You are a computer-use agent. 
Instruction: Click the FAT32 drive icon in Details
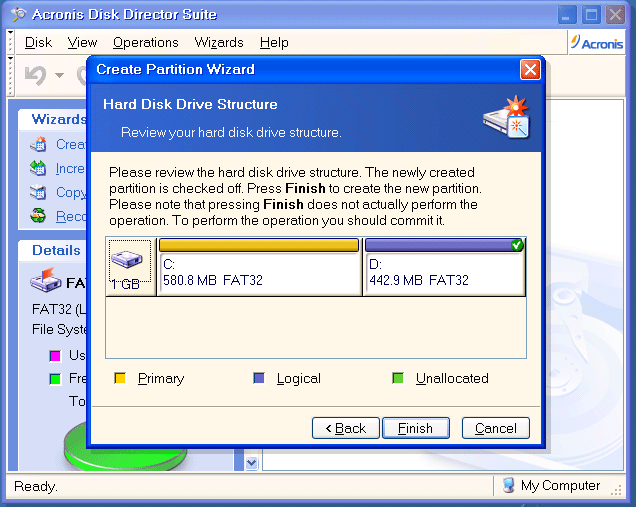[46, 282]
